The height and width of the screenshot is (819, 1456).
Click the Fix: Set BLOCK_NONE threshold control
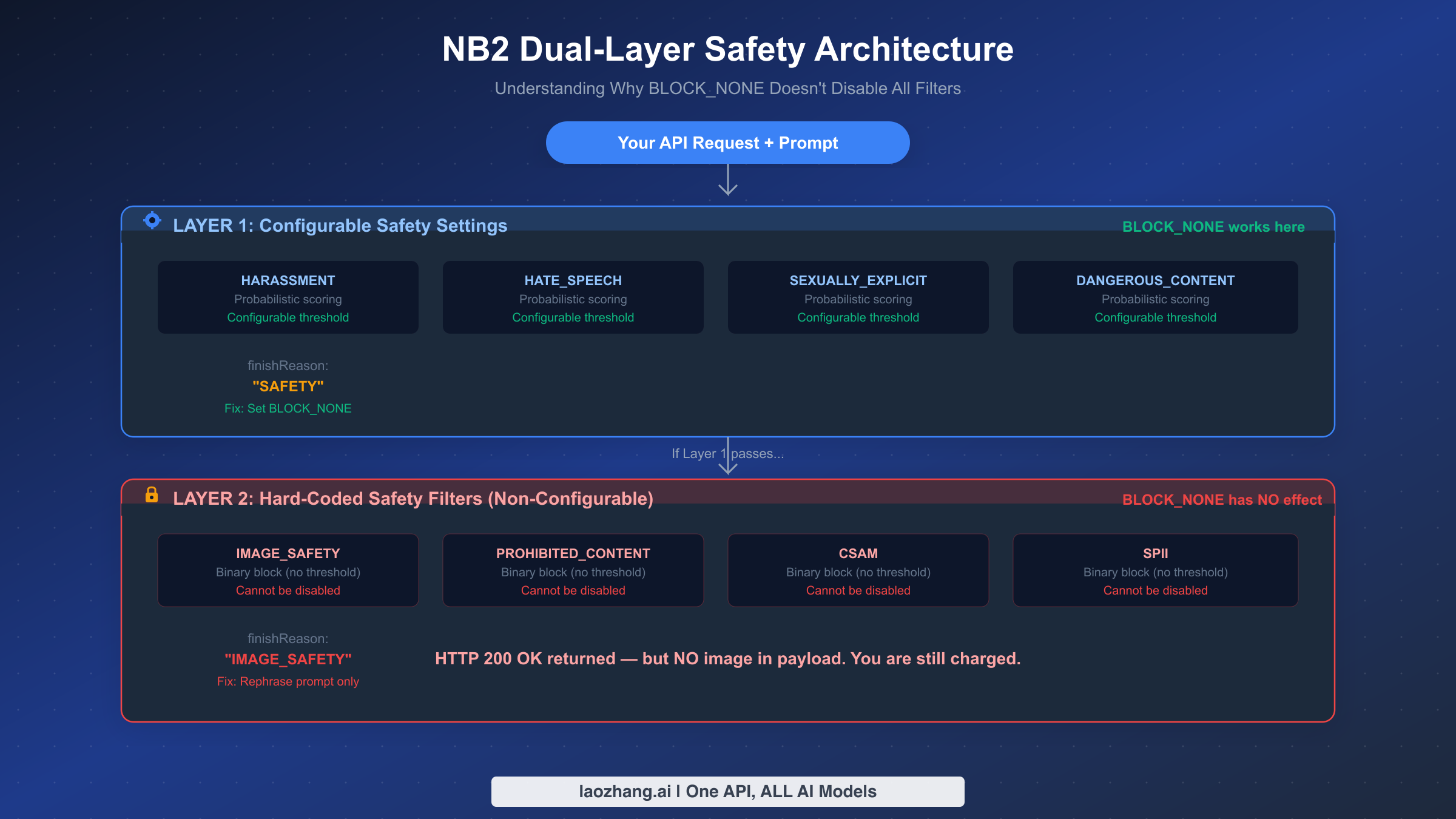click(x=288, y=408)
